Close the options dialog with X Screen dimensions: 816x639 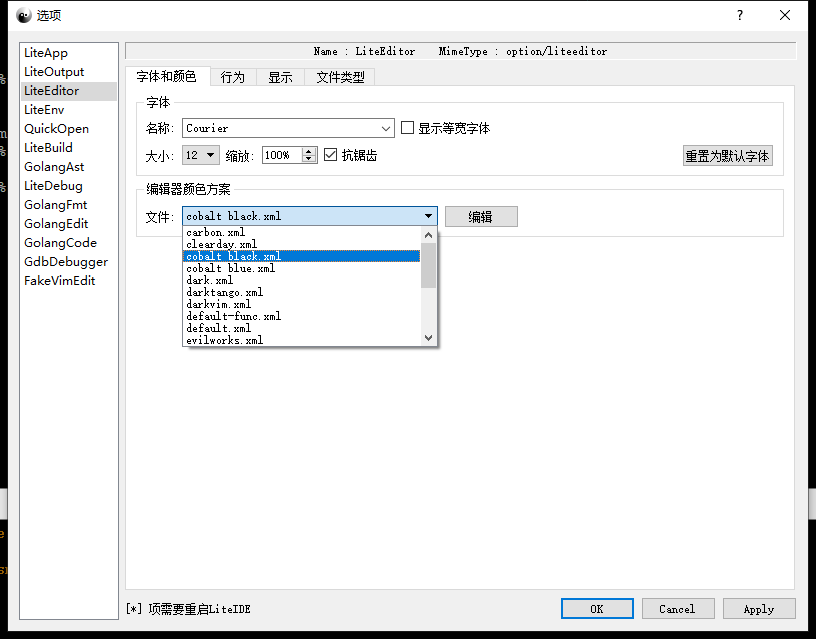point(785,15)
